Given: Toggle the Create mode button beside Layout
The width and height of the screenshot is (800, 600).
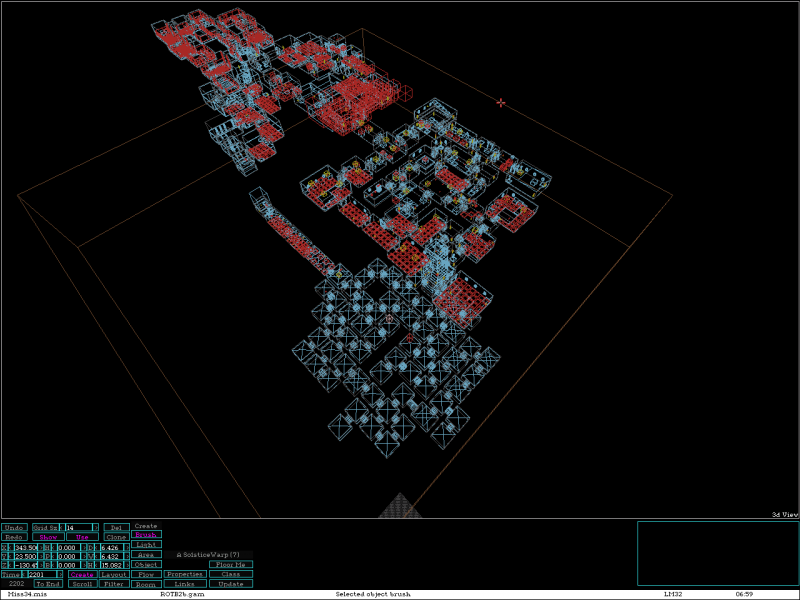Looking at the screenshot, I should [x=82, y=575].
